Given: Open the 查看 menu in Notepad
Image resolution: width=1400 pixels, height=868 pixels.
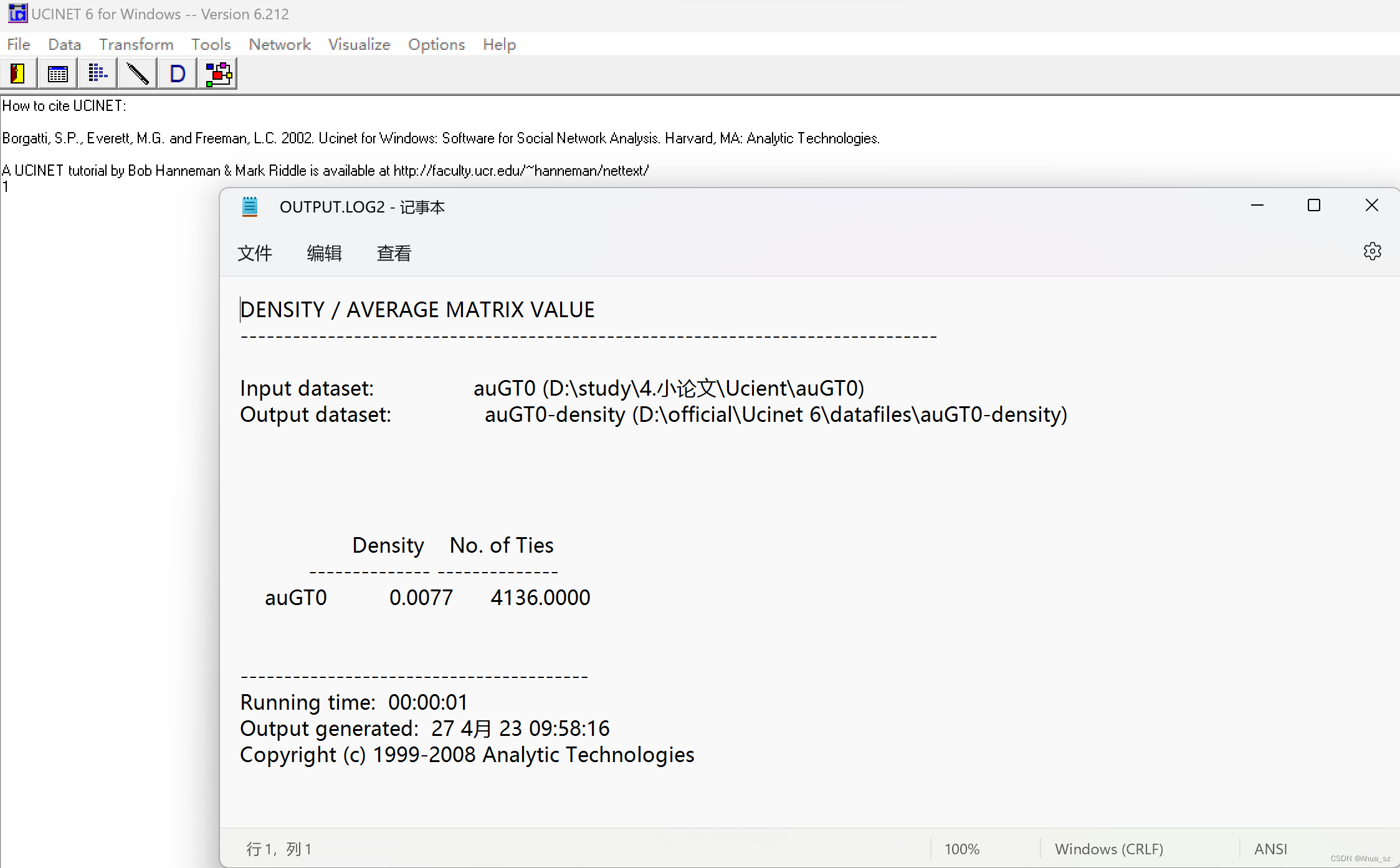Looking at the screenshot, I should click(394, 253).
